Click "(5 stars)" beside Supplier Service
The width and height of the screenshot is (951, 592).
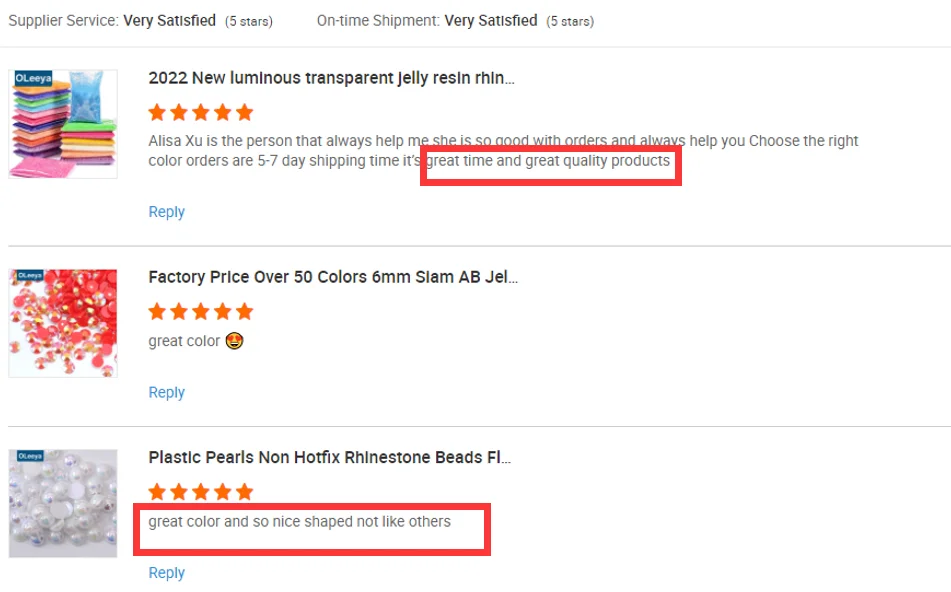click(x=248, y=21)
